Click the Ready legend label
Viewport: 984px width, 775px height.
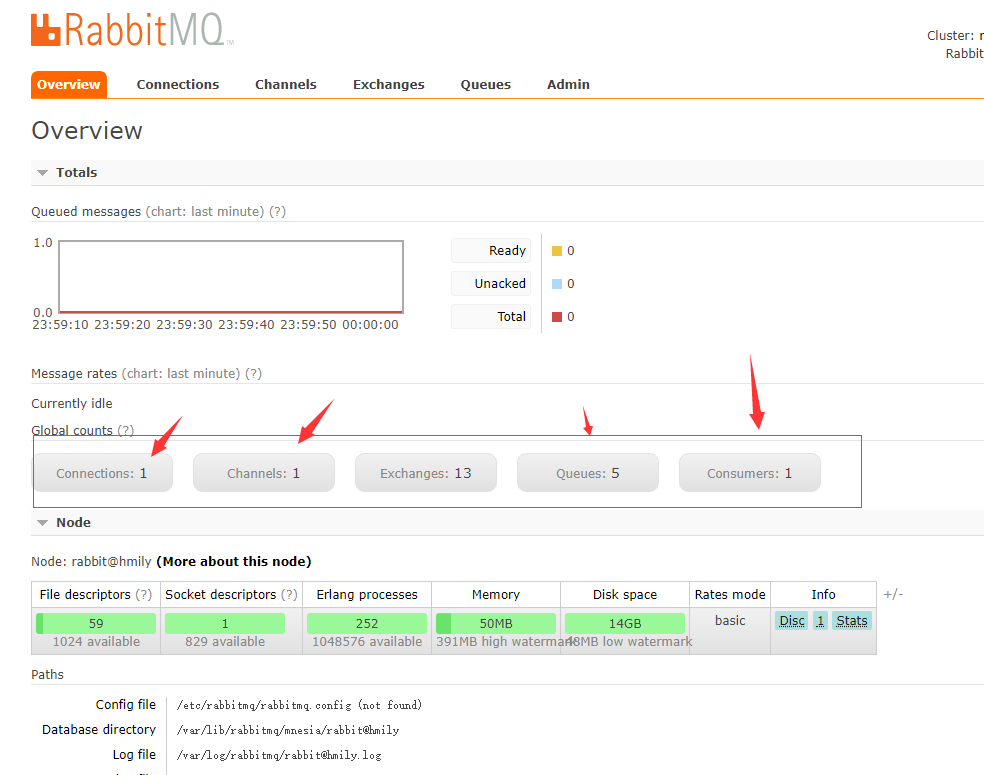[491, 250]
